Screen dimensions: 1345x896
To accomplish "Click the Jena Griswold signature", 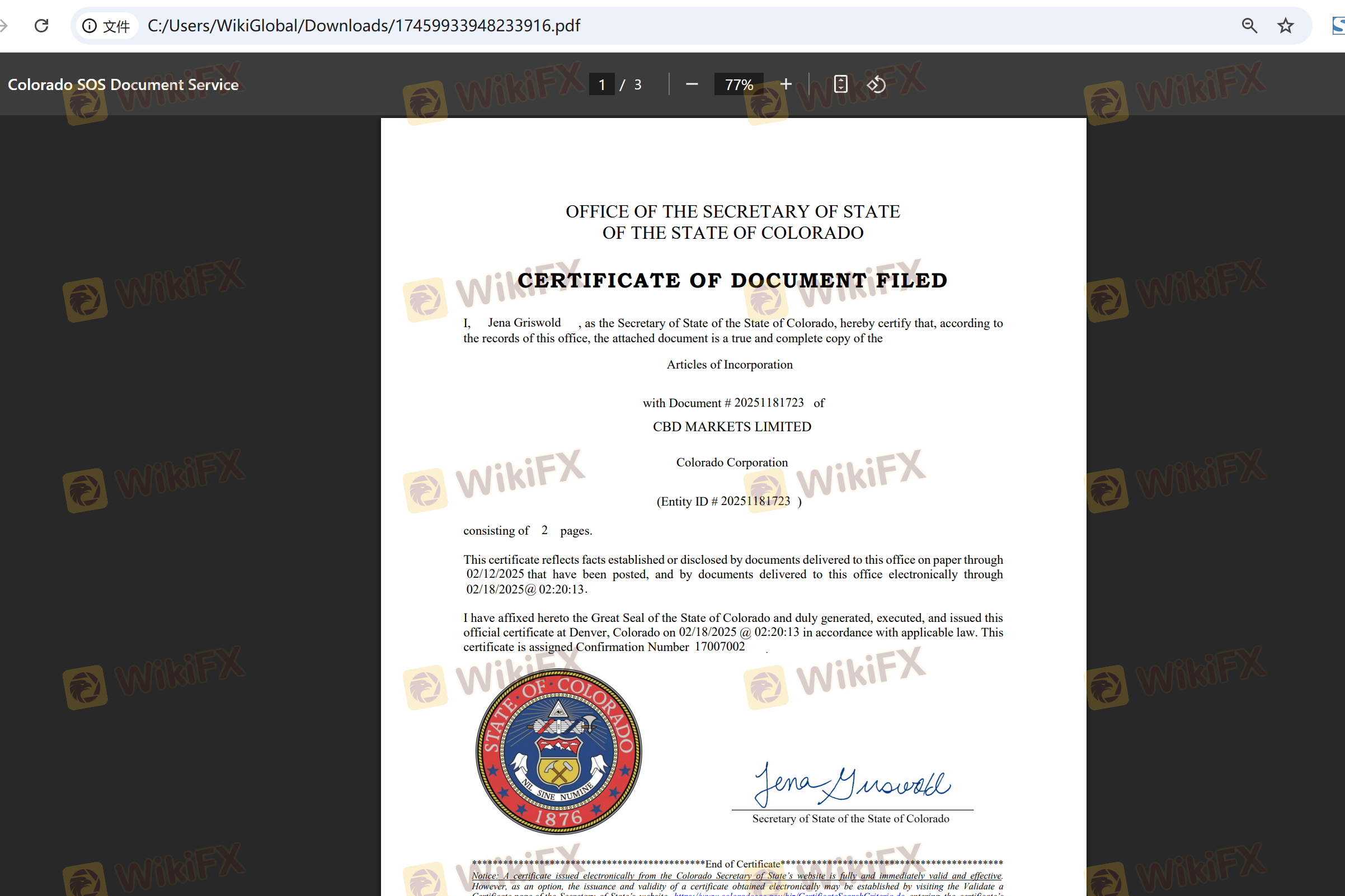I will tap(852, 784).
